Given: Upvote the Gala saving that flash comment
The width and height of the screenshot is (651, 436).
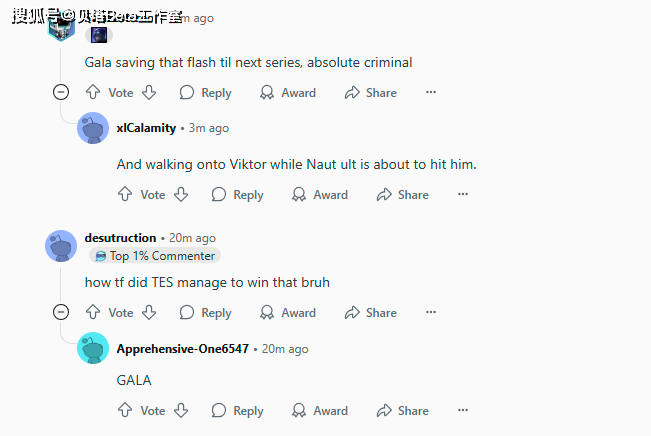Looking at the screenshot, I should pyautogui.click(x=93, y=92).
